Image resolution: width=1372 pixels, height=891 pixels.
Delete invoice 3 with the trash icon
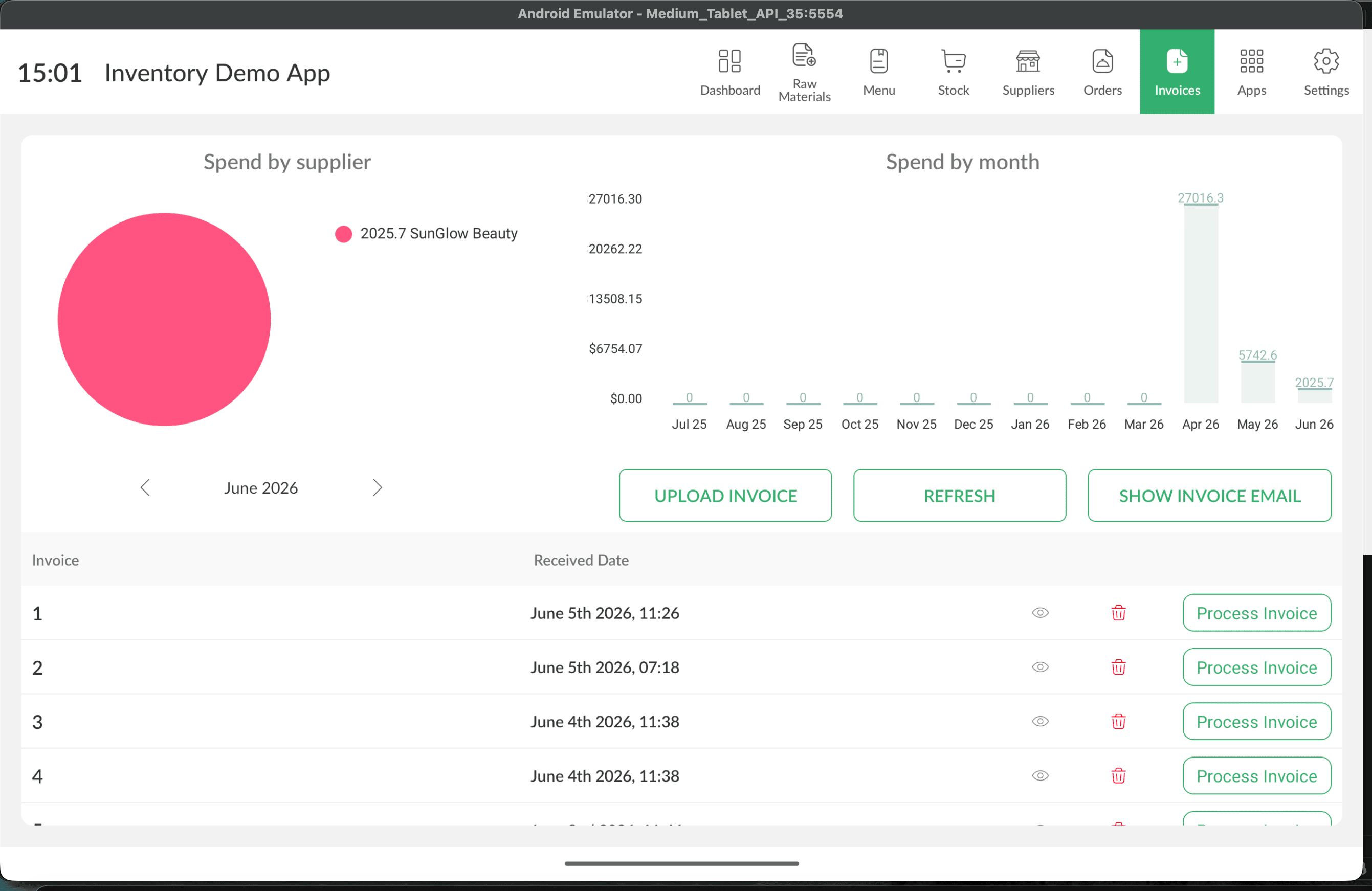click(1118, 721)
